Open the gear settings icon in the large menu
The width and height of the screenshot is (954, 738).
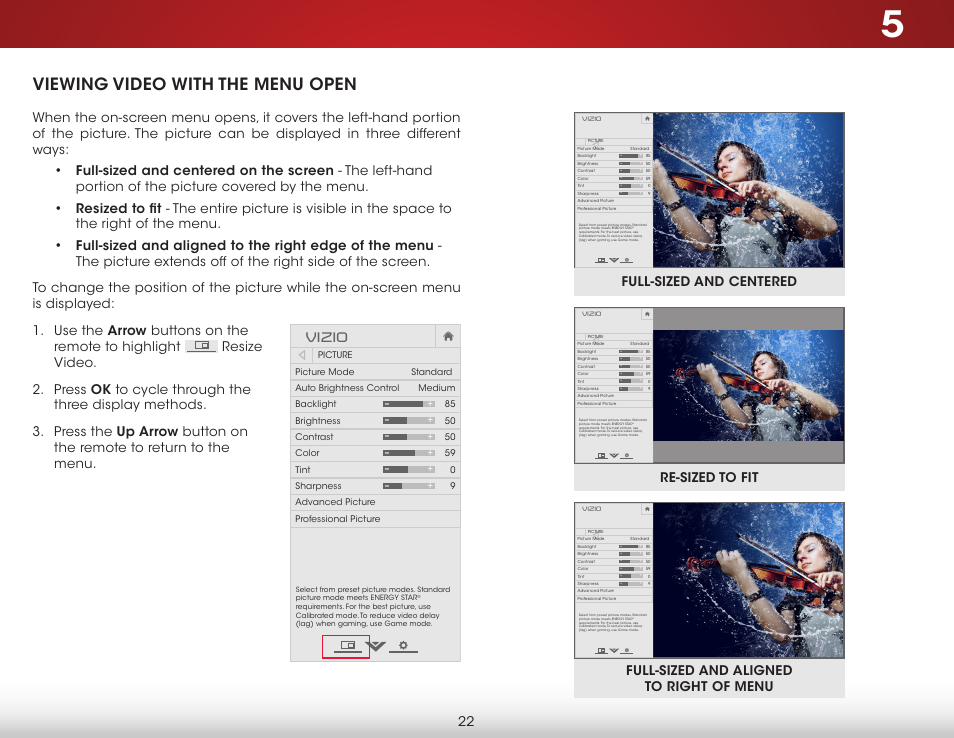coord(403,646)
